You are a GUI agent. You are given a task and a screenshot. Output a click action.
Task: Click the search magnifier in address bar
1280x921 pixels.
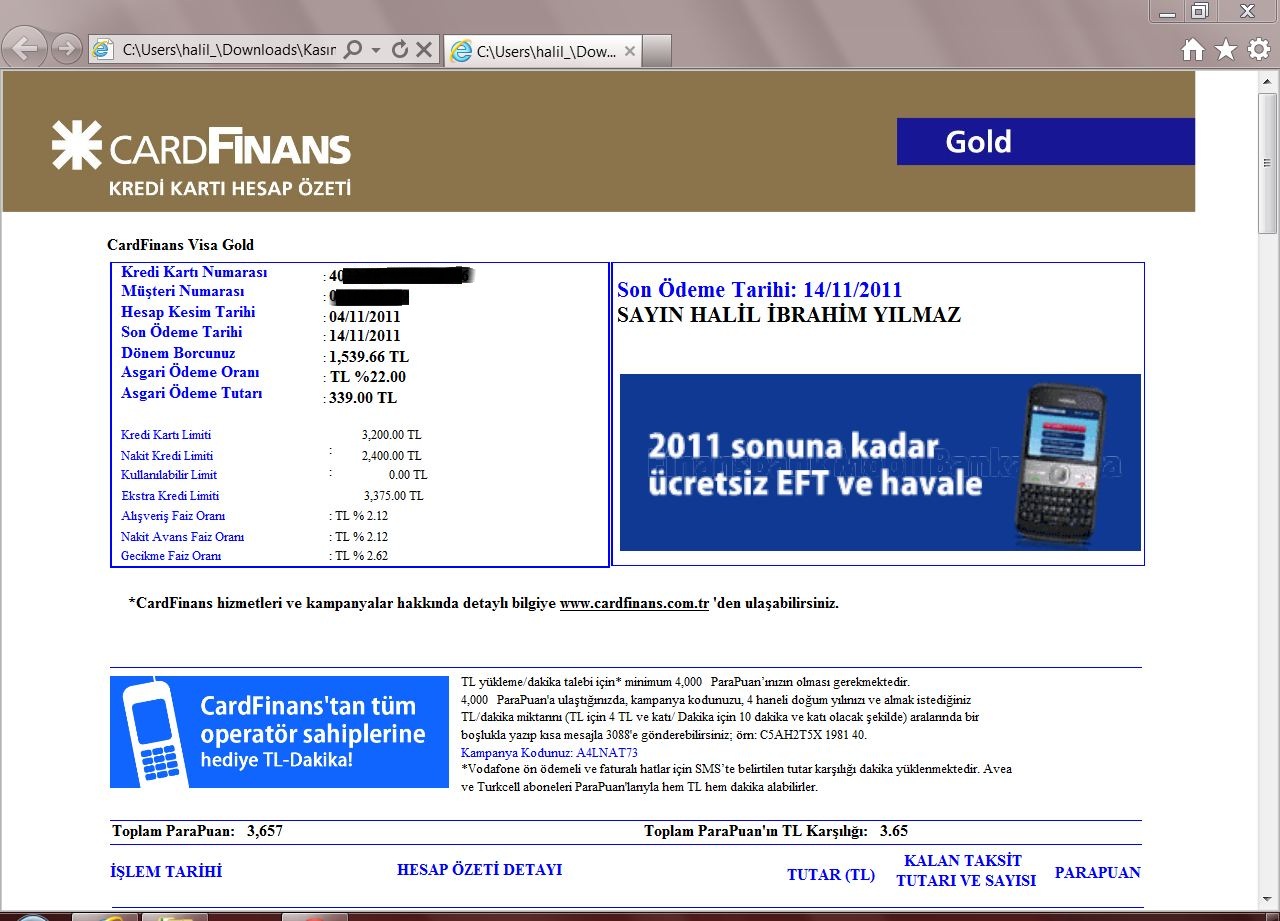pos(353,49)
